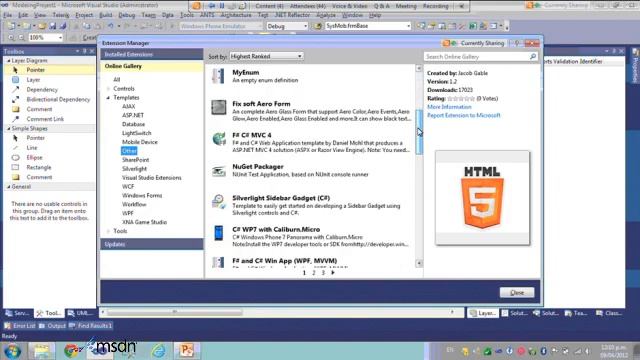The height and width of the screenshot is (360, 640).
Task: Open the Updates section
Action: point(151,244)
